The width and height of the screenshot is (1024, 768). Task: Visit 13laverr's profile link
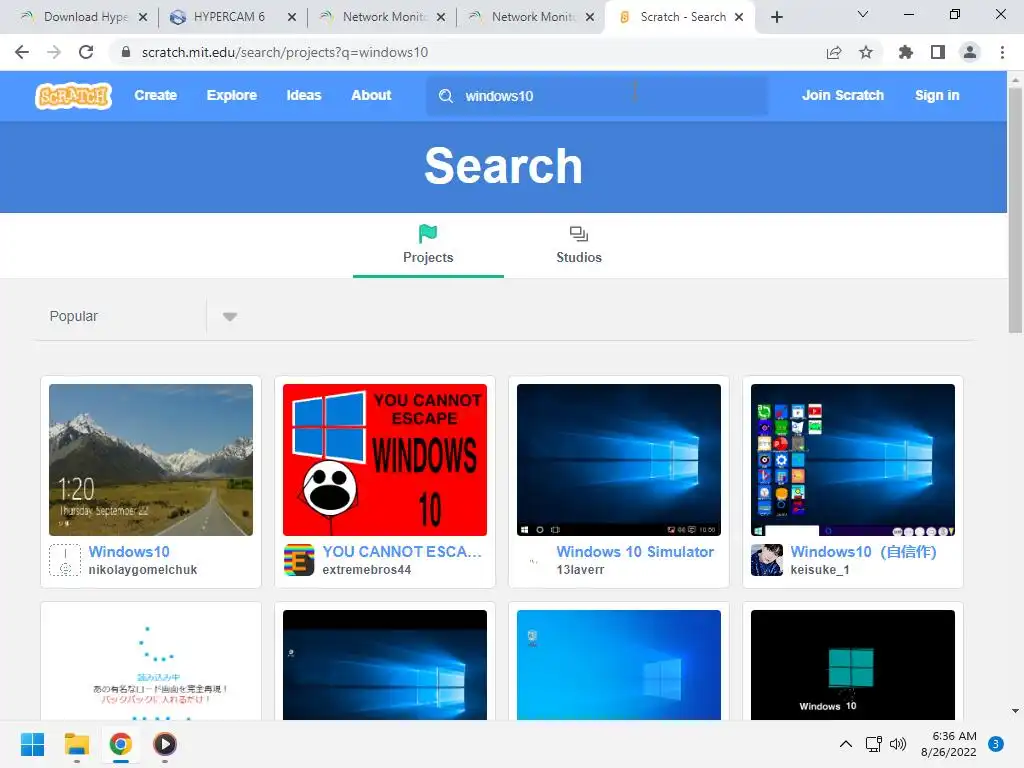point(580,569)
